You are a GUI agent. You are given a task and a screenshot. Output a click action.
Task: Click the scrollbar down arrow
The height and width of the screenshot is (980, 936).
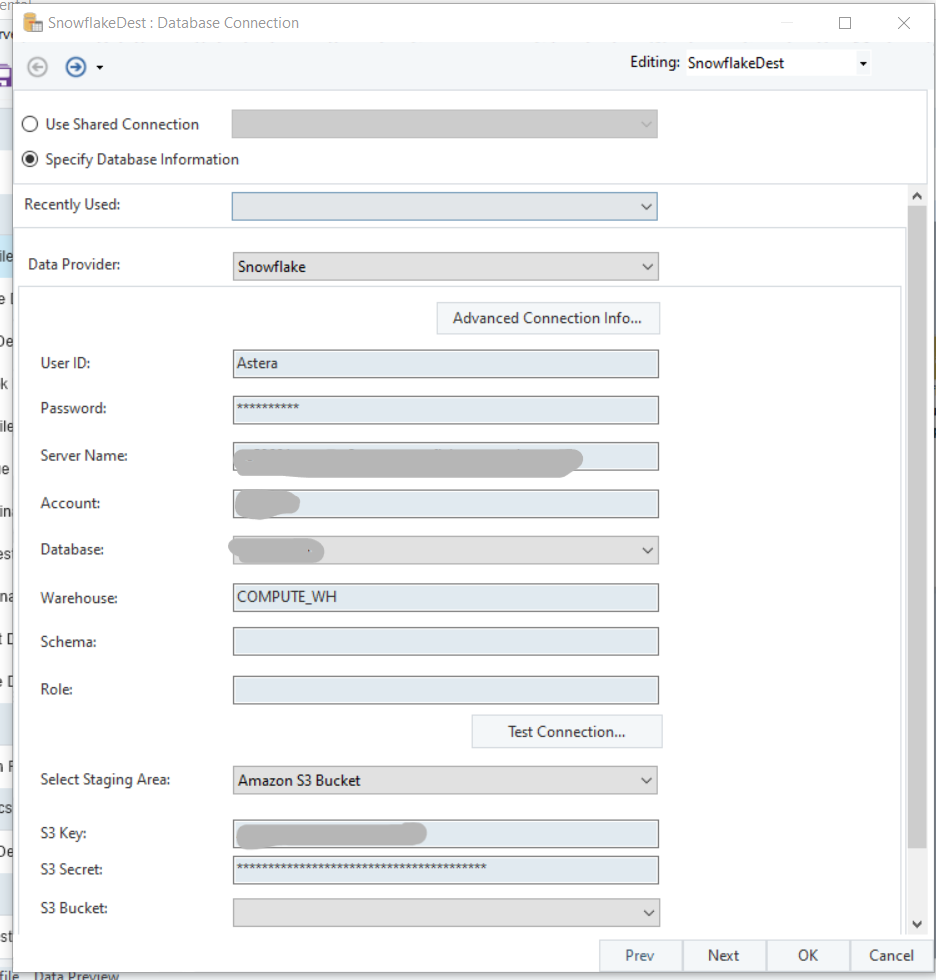916,925
